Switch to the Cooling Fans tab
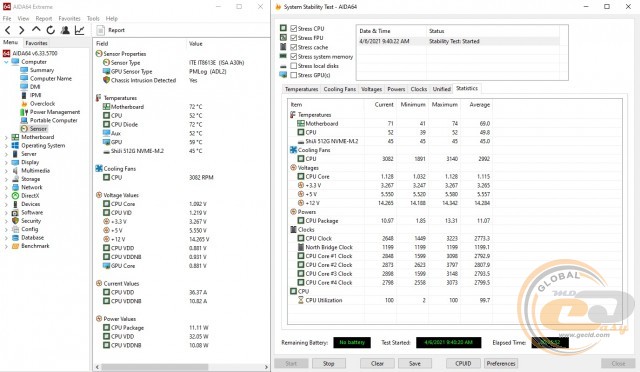Screen dimensions: 640x372 pos(340,89)
